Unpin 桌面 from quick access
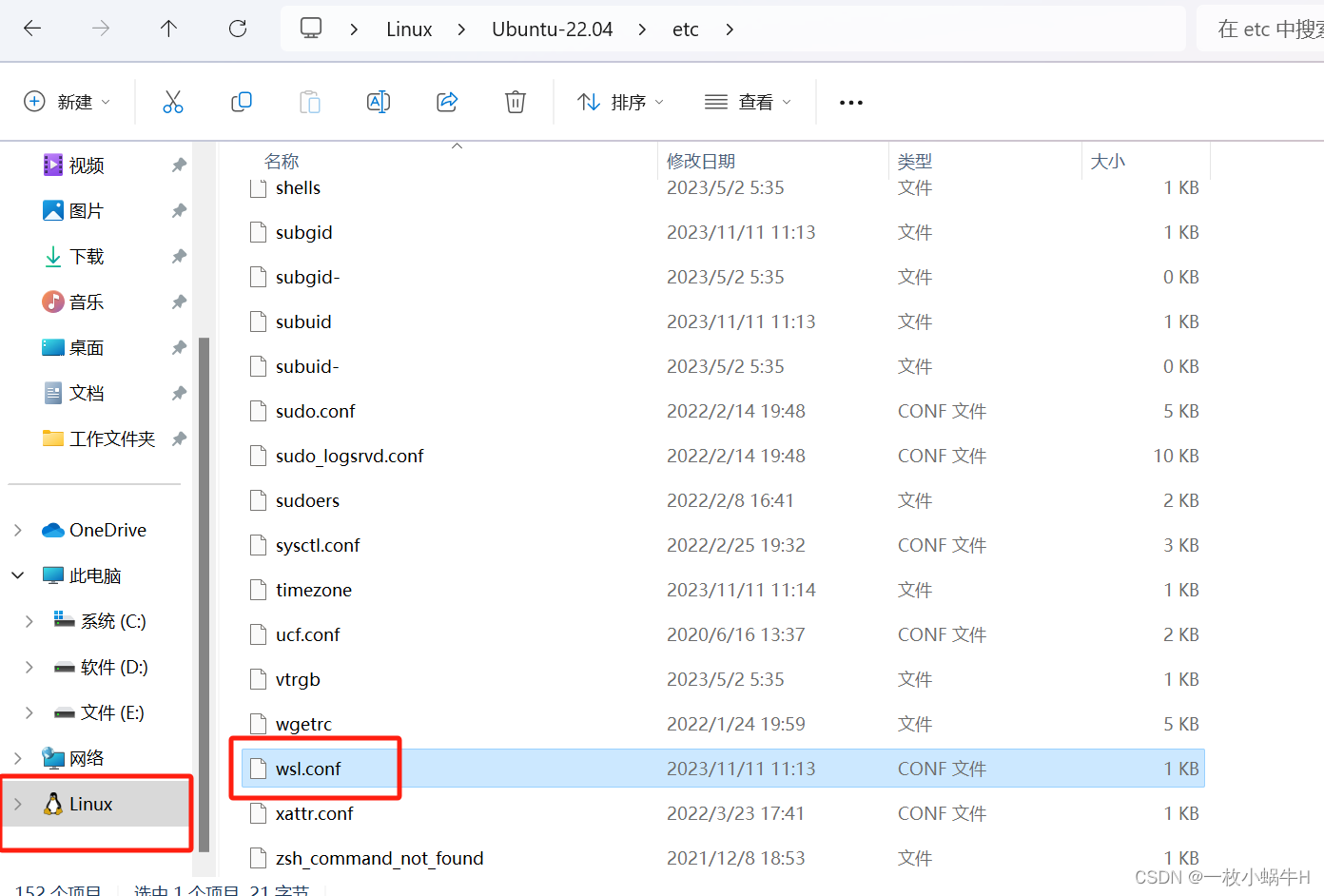 pos(179,348)
